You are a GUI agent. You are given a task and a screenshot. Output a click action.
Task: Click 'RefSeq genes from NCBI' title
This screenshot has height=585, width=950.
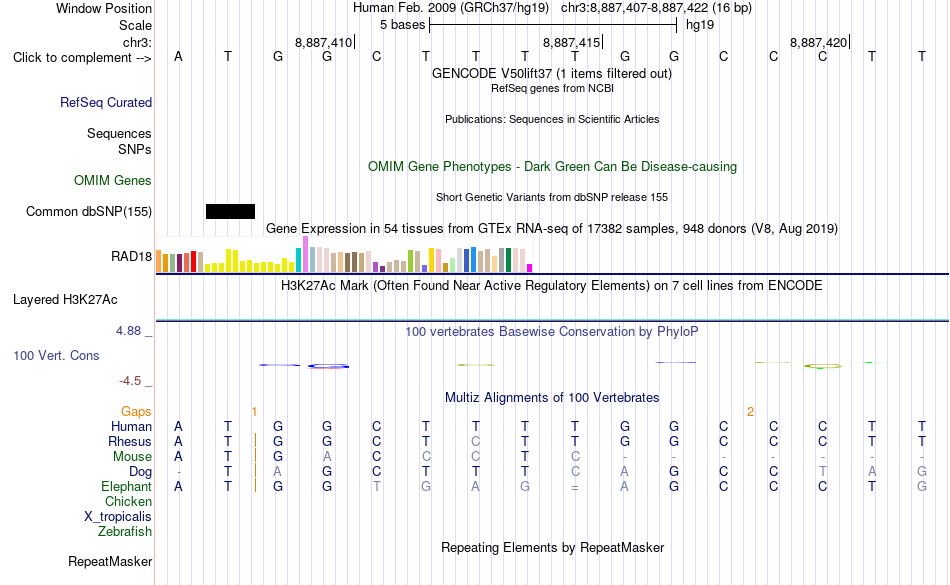point(552,88)
